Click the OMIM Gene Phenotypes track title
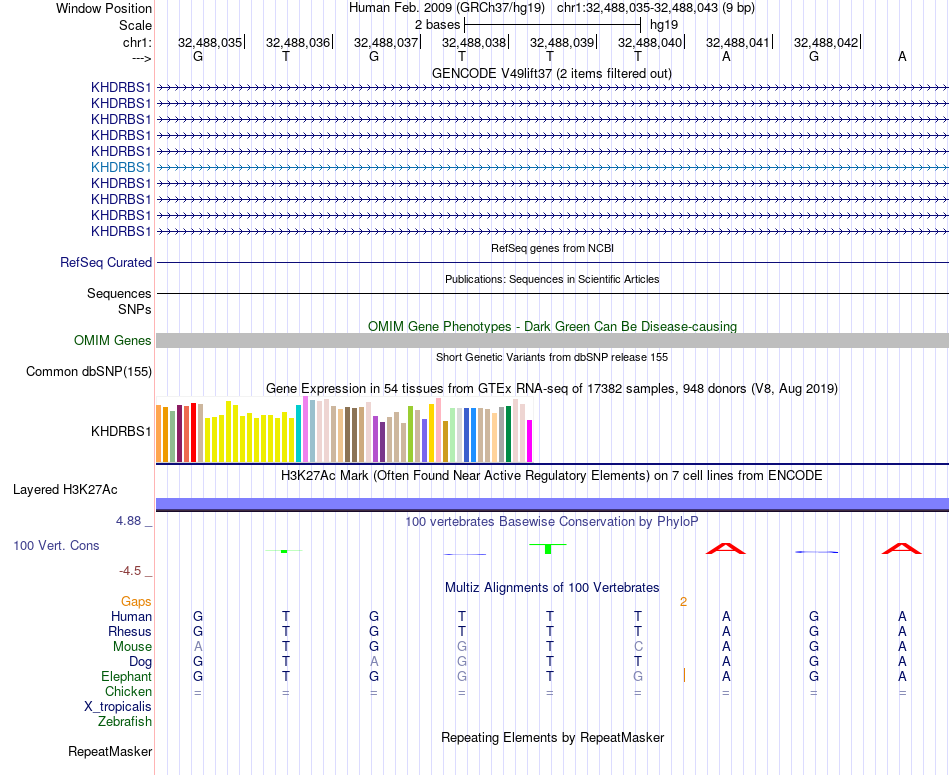This screenshot has width=950, height=775. click(x=552, y=326)
